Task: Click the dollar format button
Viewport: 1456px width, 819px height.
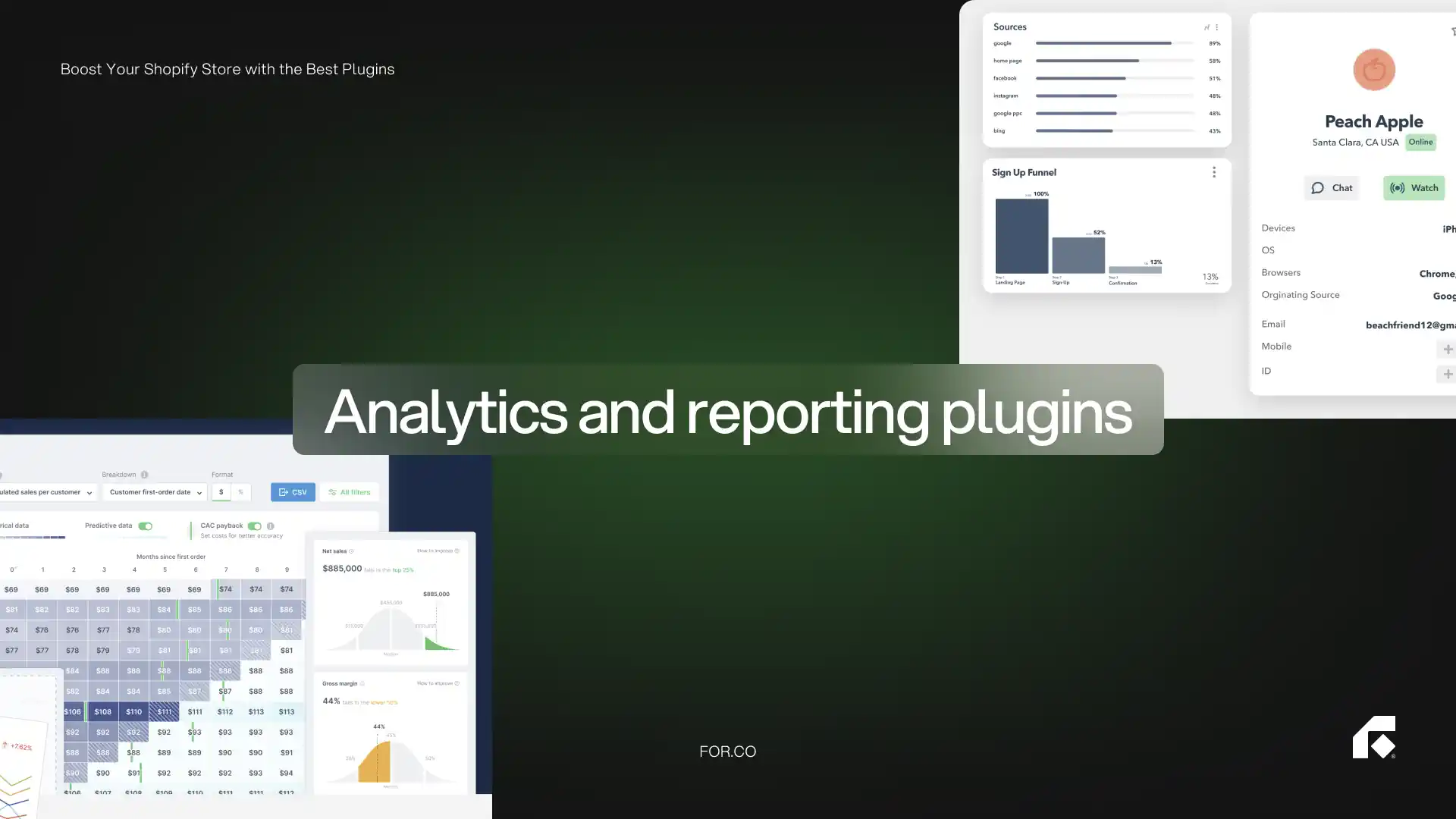Action: pyautogui.click(x=221, y=492)
